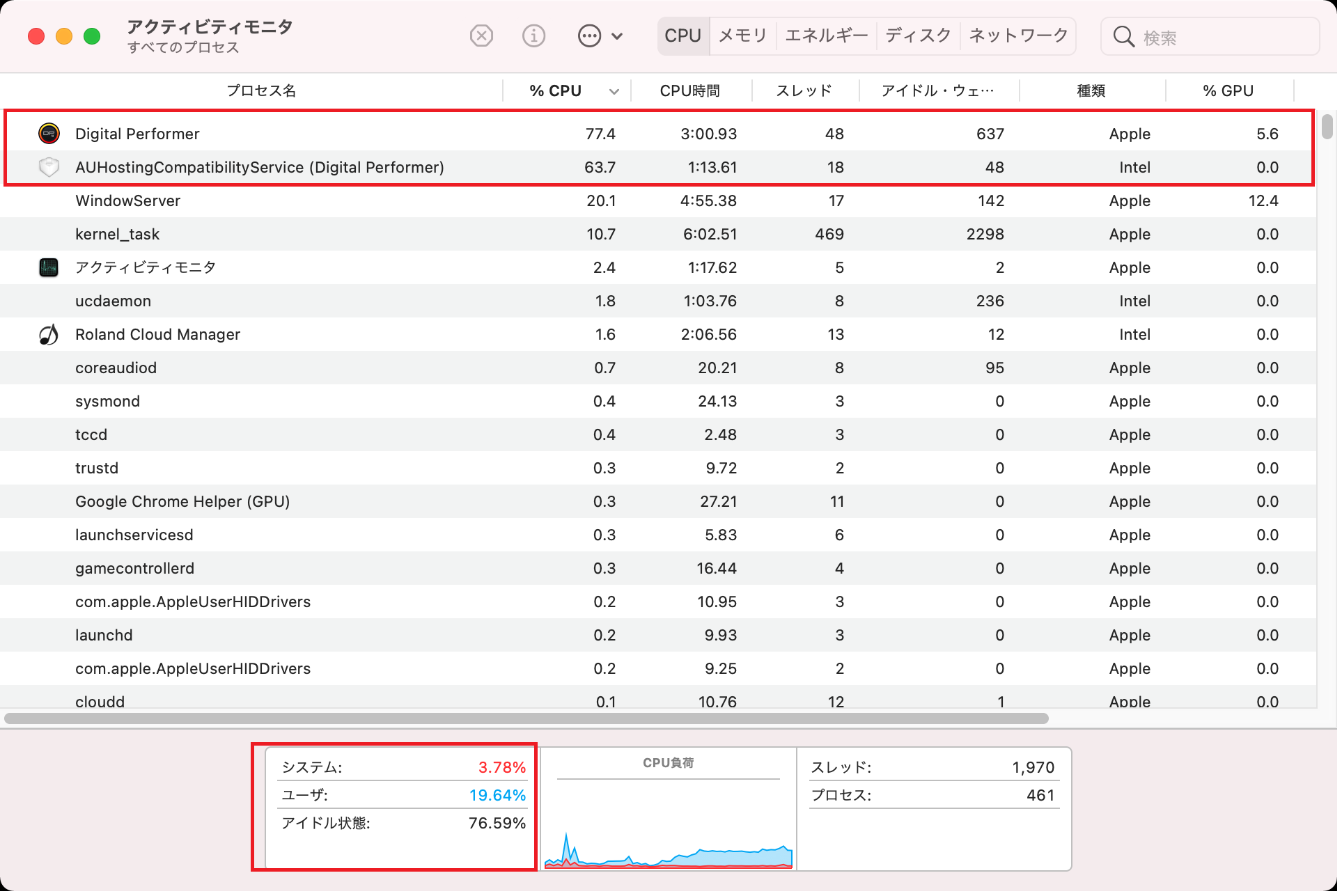
Task: Click the Digital Performer app icon
Action: pos(49,134)
